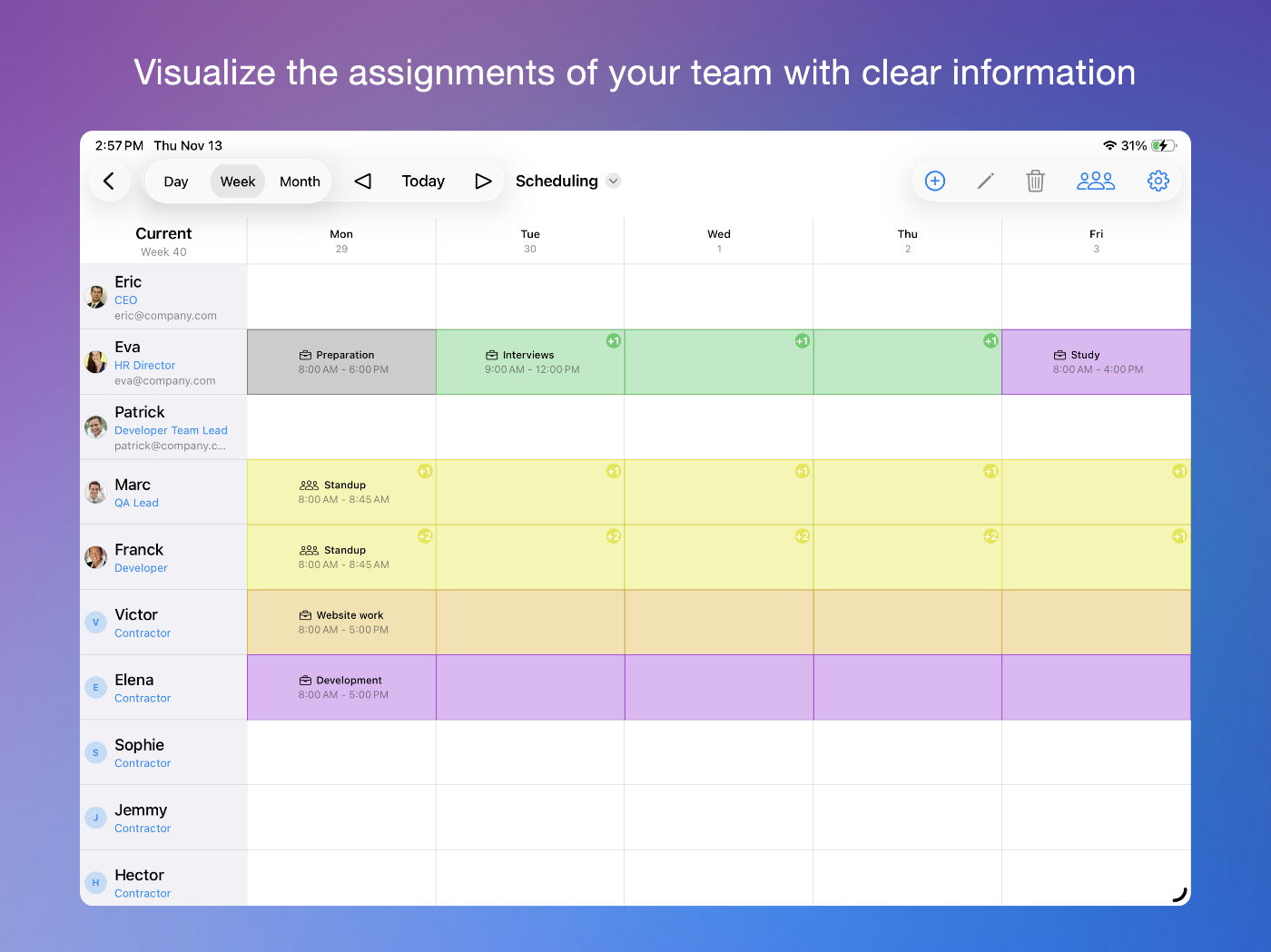The image size is (1271, 952).
Task: Expand +2 badge on Franck's Monday Standup
Action: (x=425, y=536)
